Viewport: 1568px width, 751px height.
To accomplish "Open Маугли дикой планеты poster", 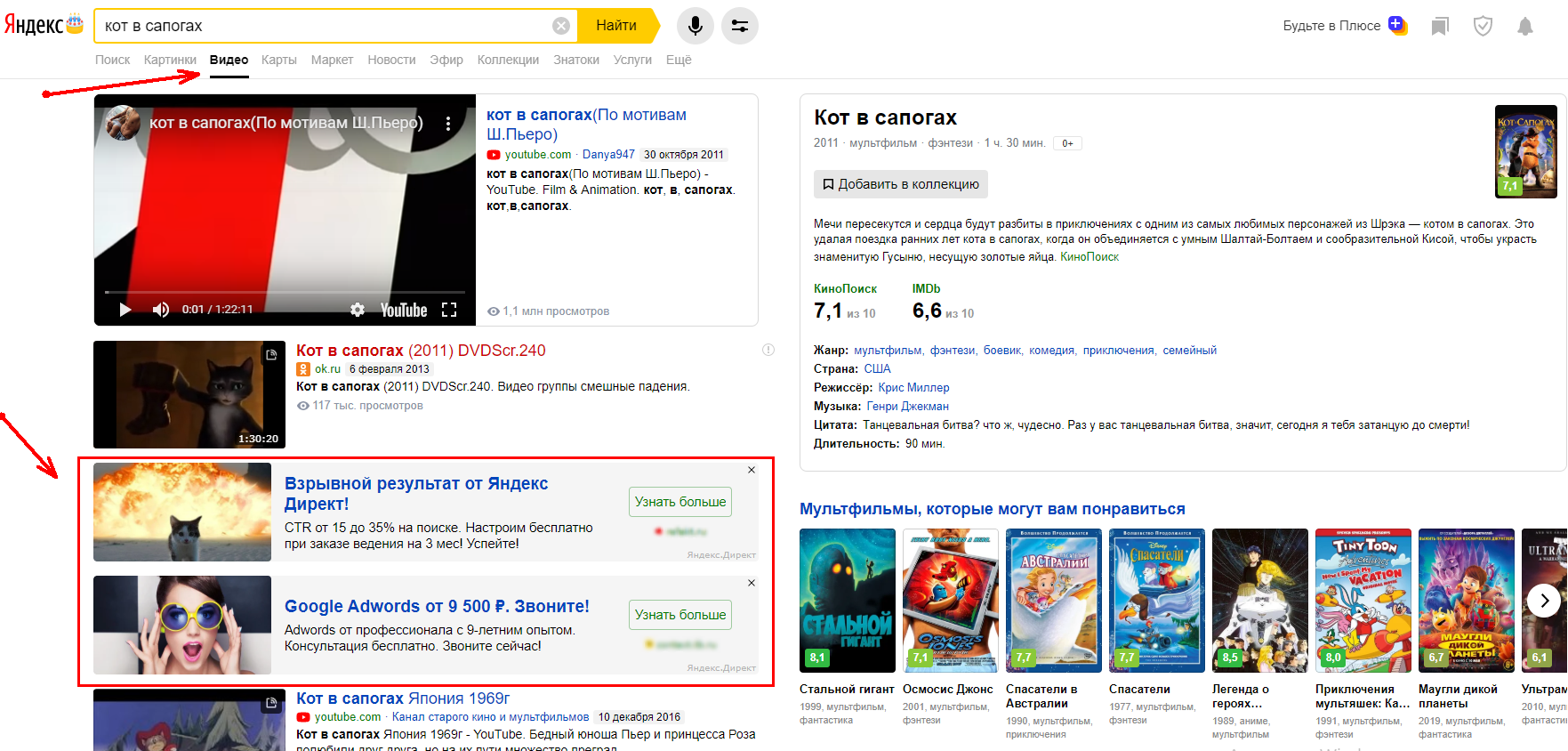I will [x=1467, y=601].
